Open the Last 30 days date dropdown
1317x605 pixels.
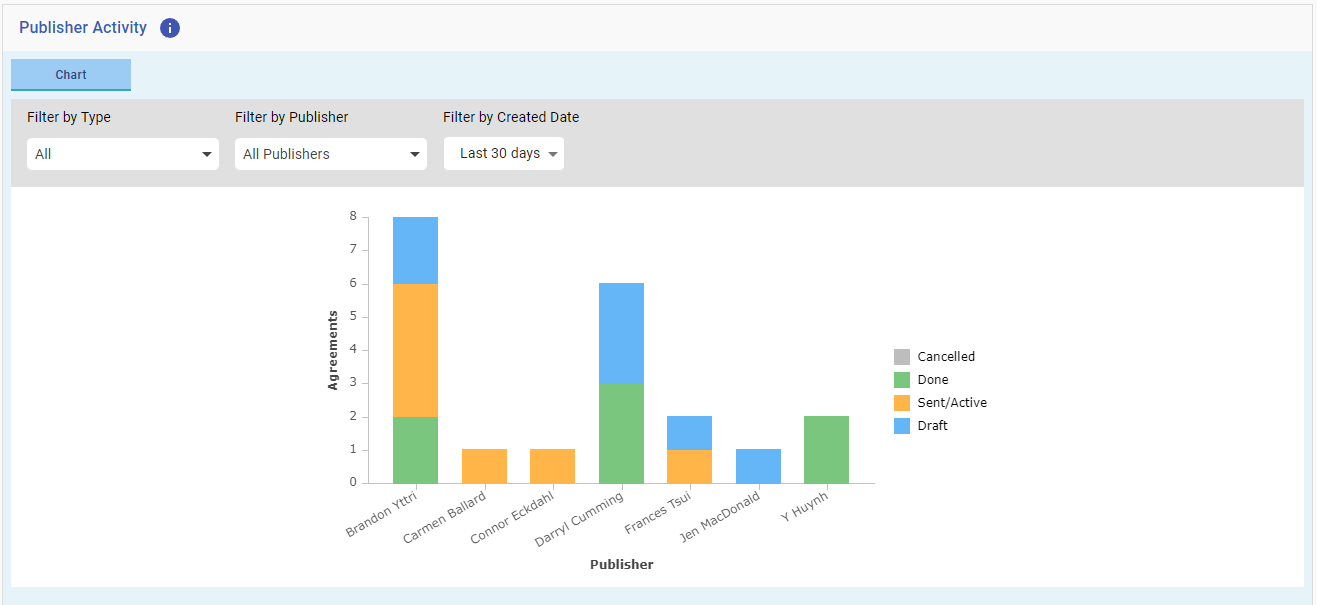pos(504,154)
